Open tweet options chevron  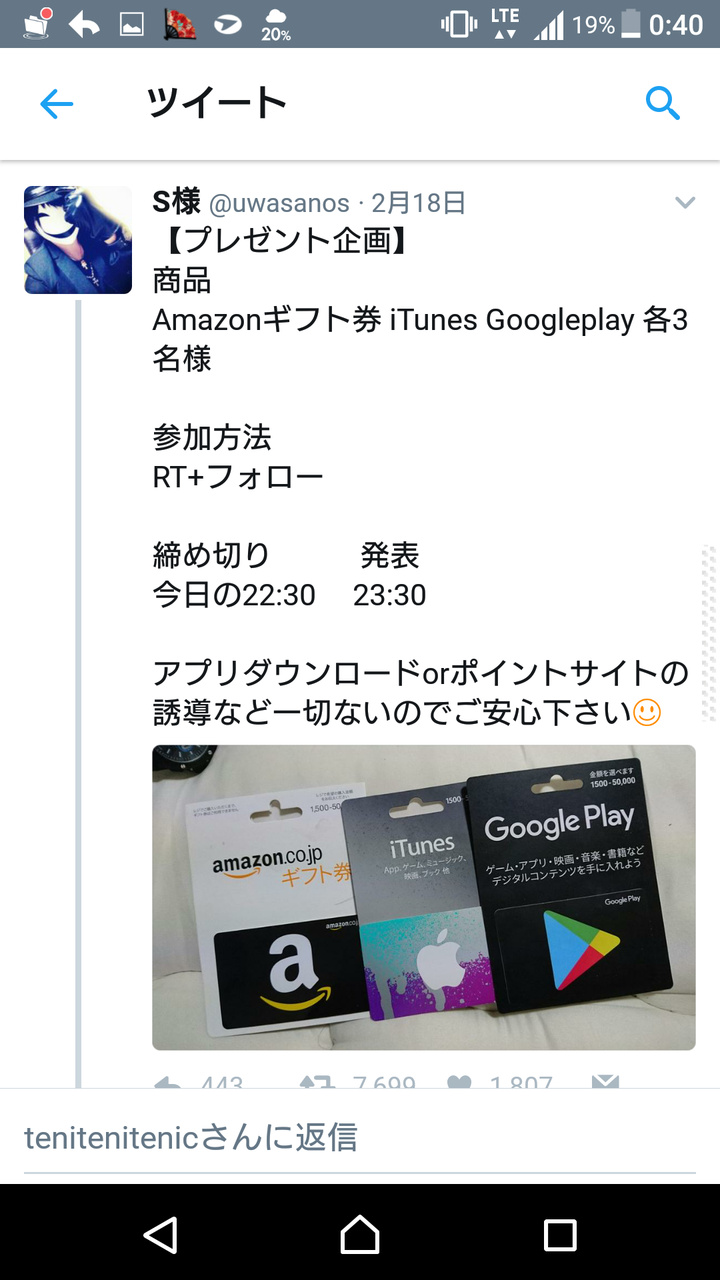[685, 203]
